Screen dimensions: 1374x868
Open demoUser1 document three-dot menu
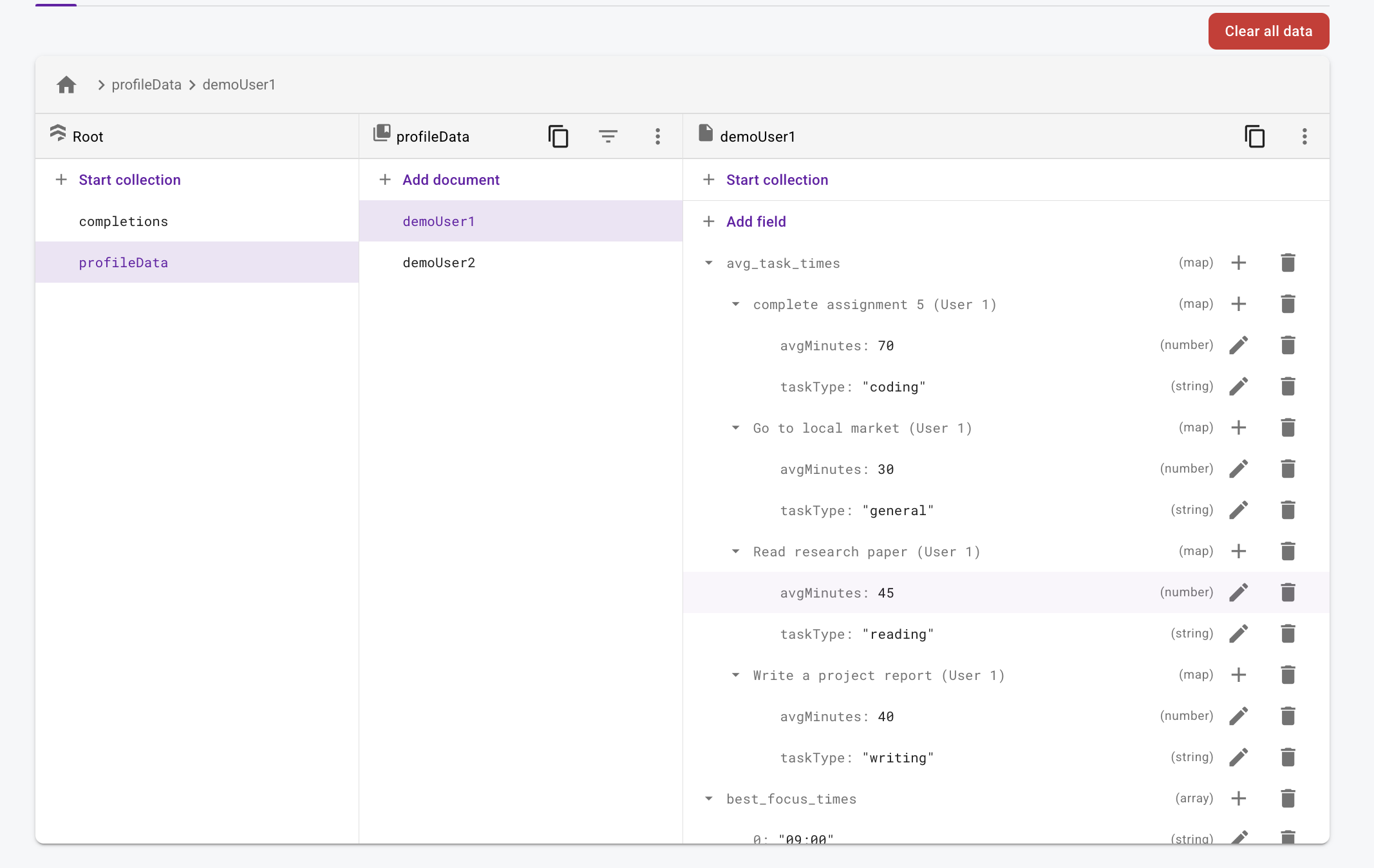(1304, 136)
